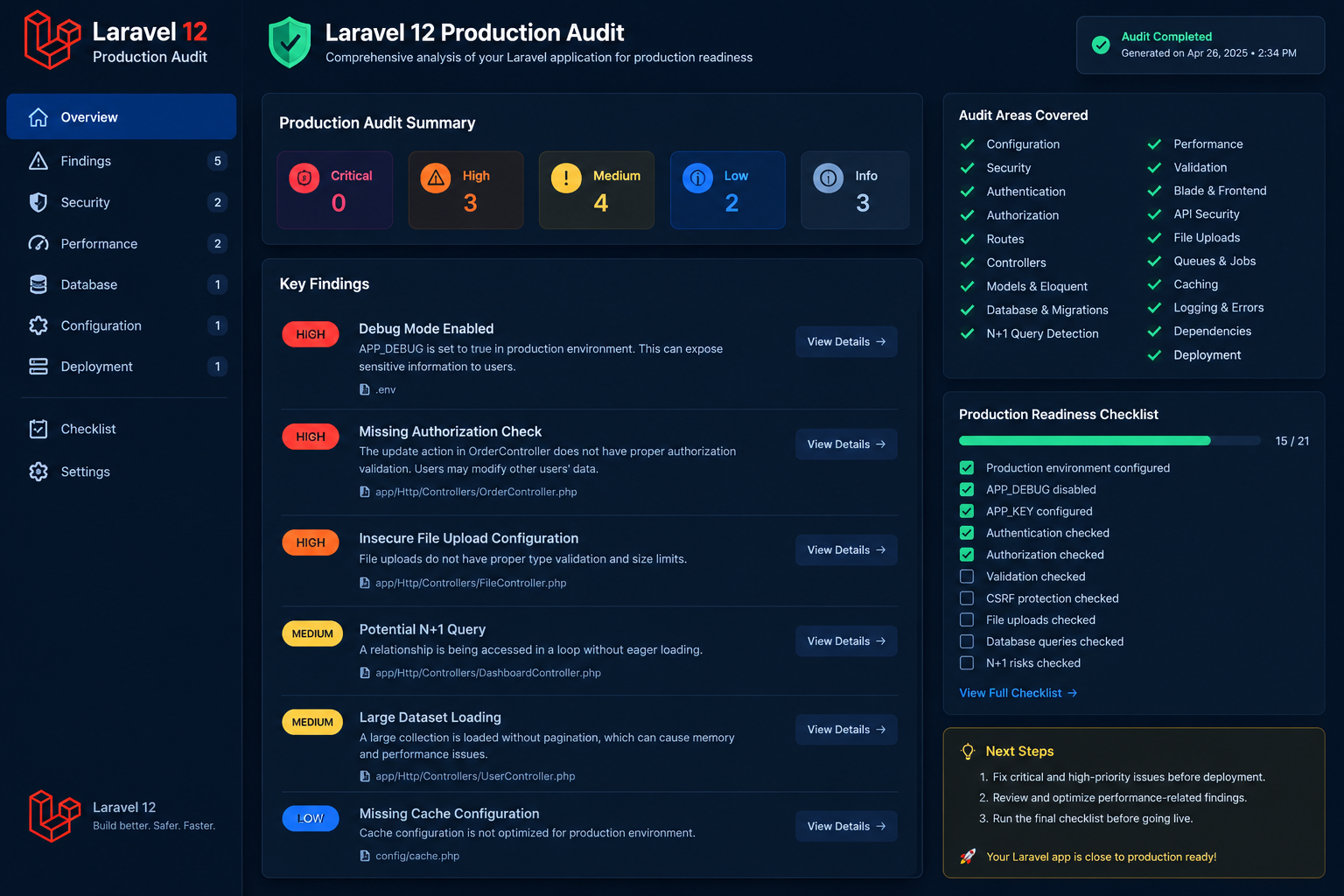
Task: Click the Performance gauge icon
Action: coord(38,243)
